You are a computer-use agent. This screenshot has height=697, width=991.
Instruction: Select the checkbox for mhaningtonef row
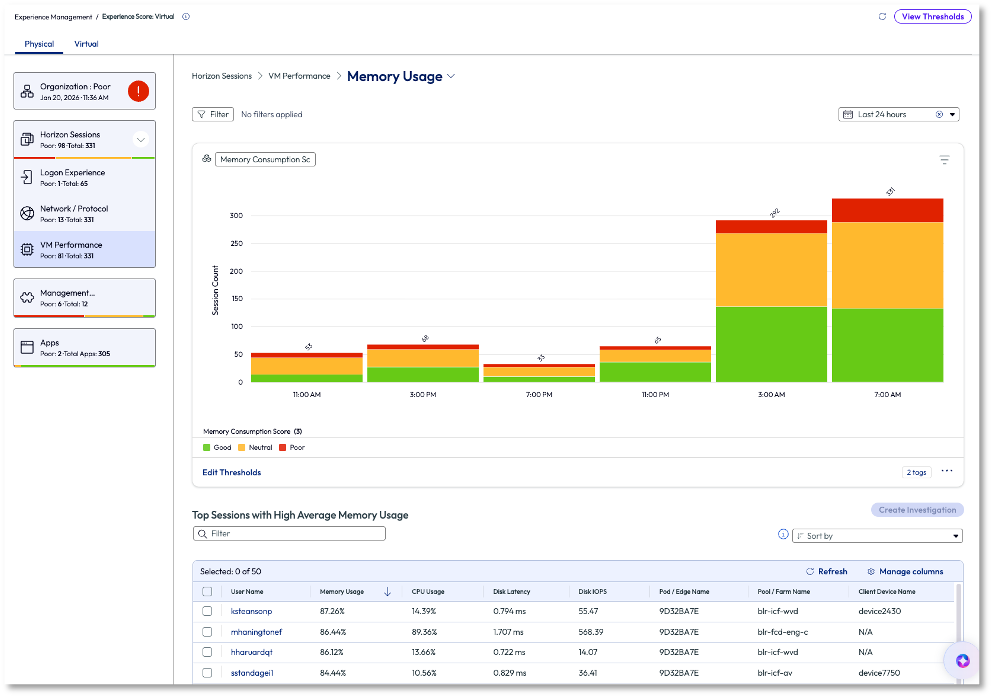pos(207,632)
